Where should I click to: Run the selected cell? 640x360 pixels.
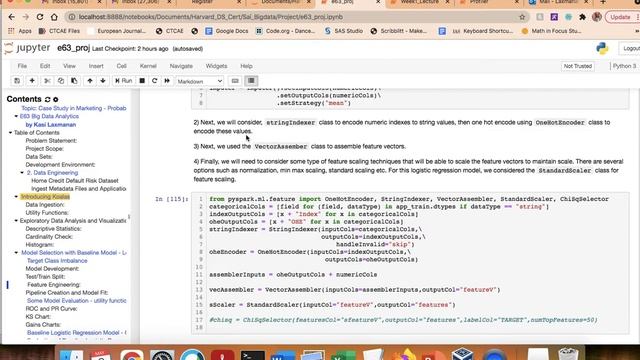tap(123, 81)
